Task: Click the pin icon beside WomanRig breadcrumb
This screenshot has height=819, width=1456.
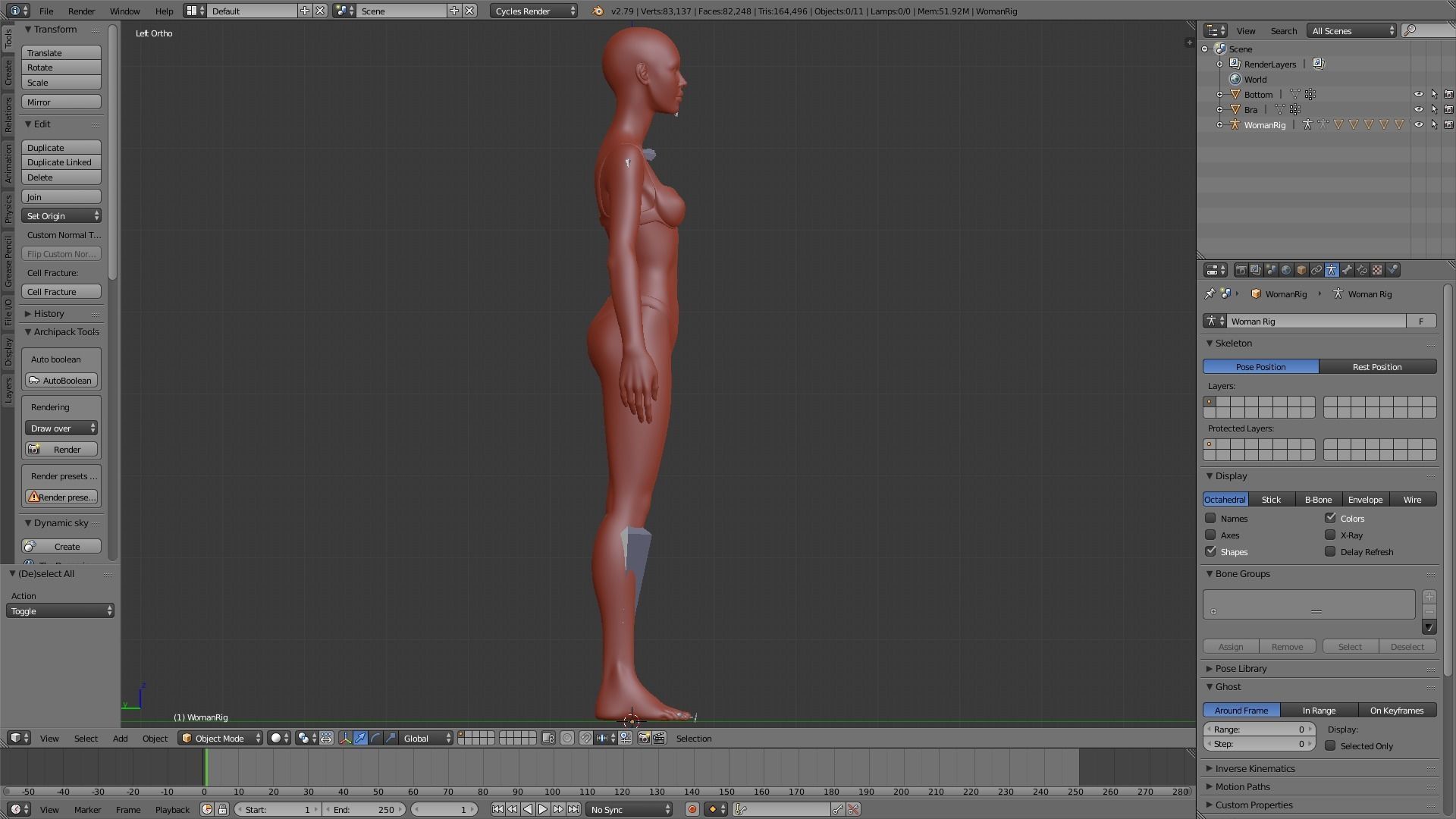Action: (x=1210, y=294)
